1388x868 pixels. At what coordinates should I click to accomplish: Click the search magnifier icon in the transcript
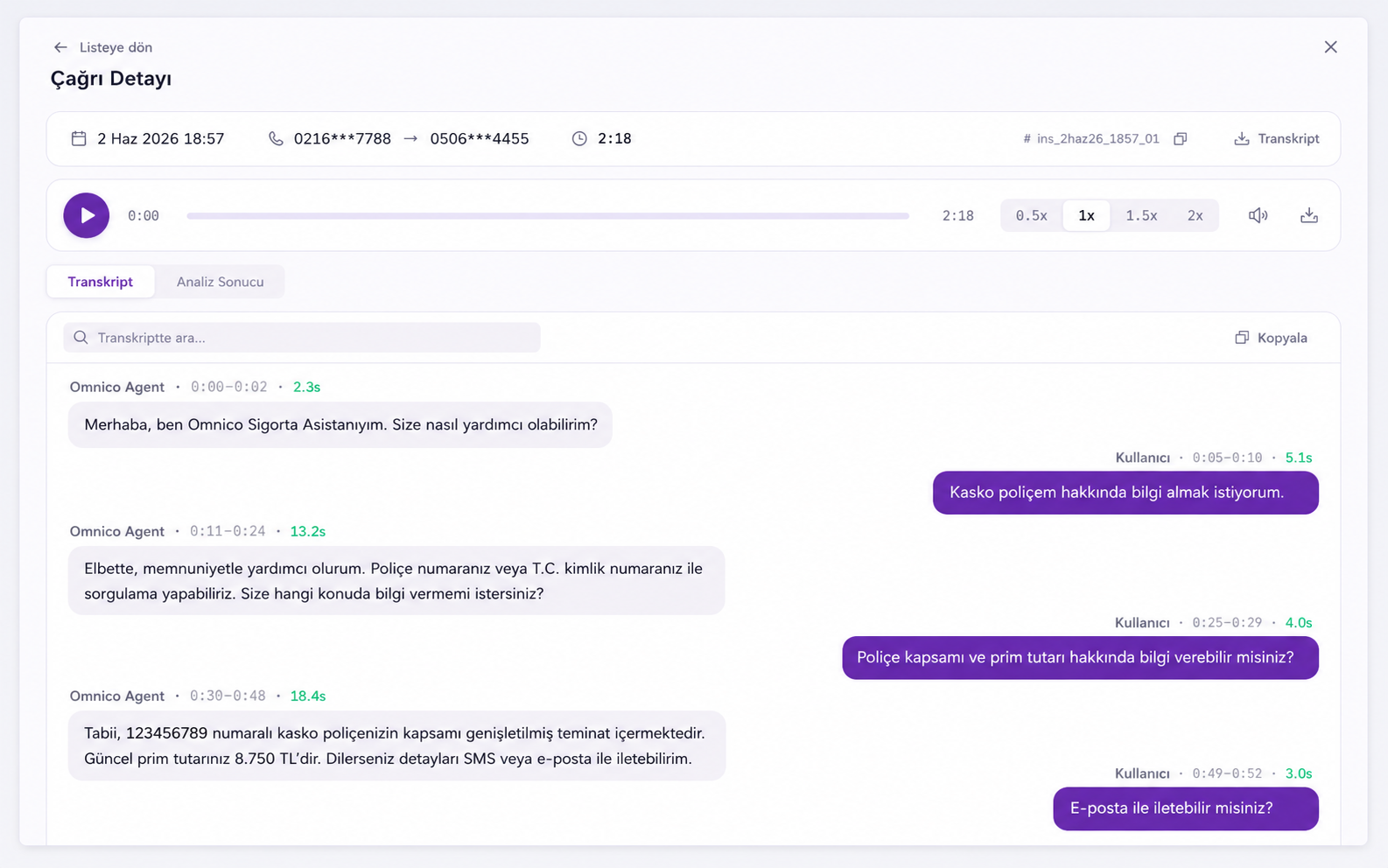click(81, 338)
